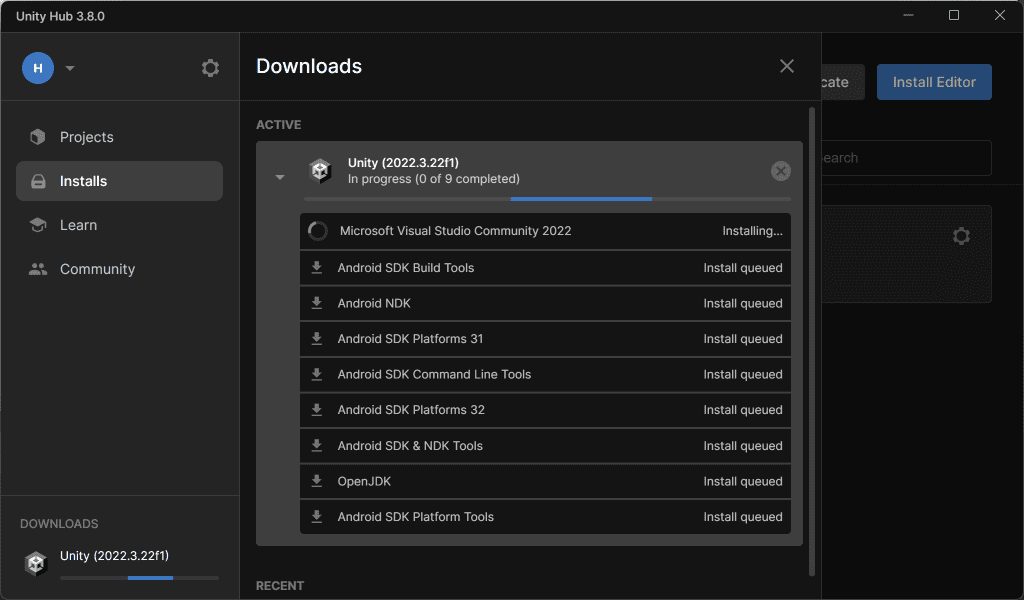Select Installs in the sidebar
This screenshot has height=600, width=1024.
[x=83, y=181]
